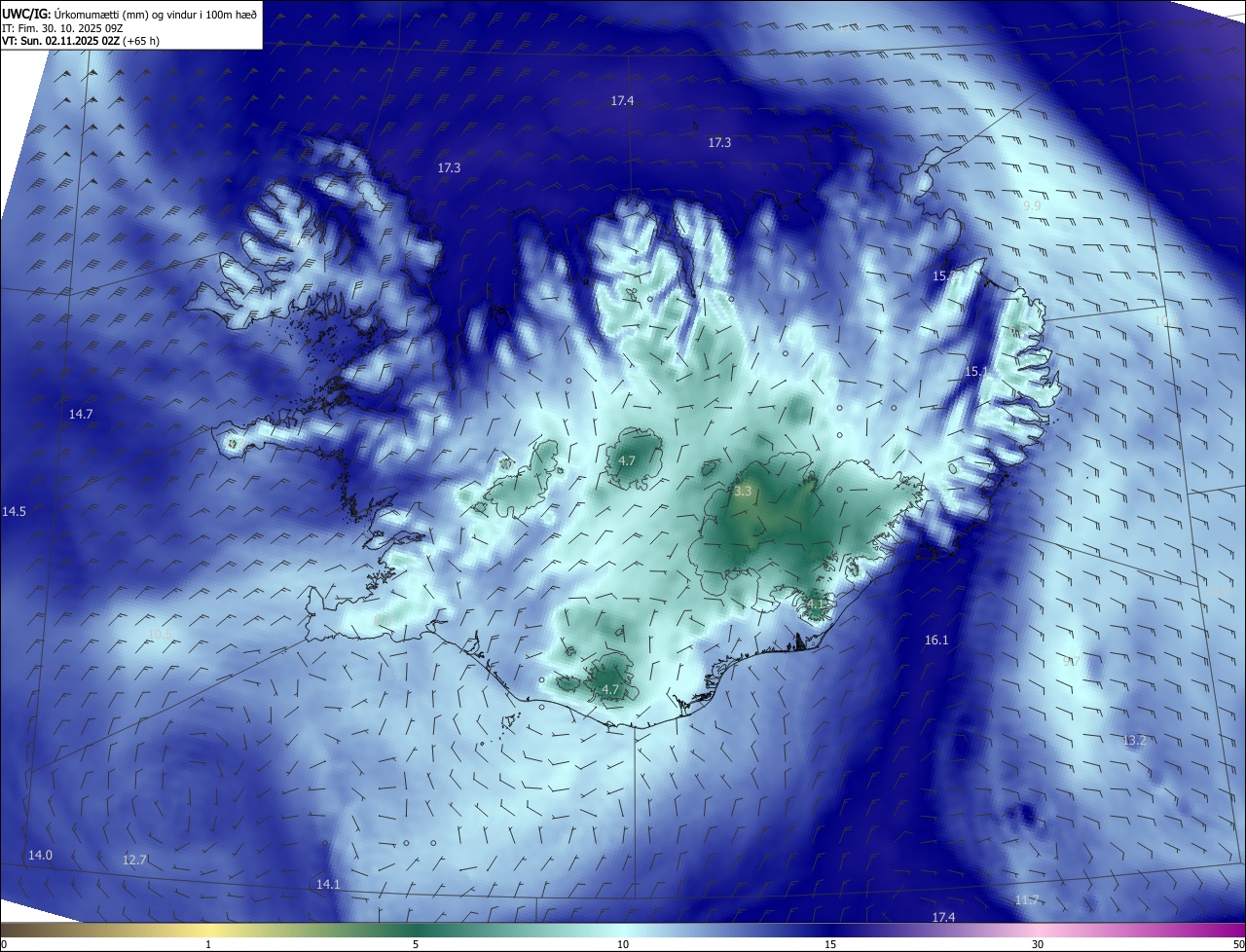Image resolution: width=1246 pixels, height=952 pixels.
Task: Select the 14.5 value at the map's west edge
Action: (15, 512)
